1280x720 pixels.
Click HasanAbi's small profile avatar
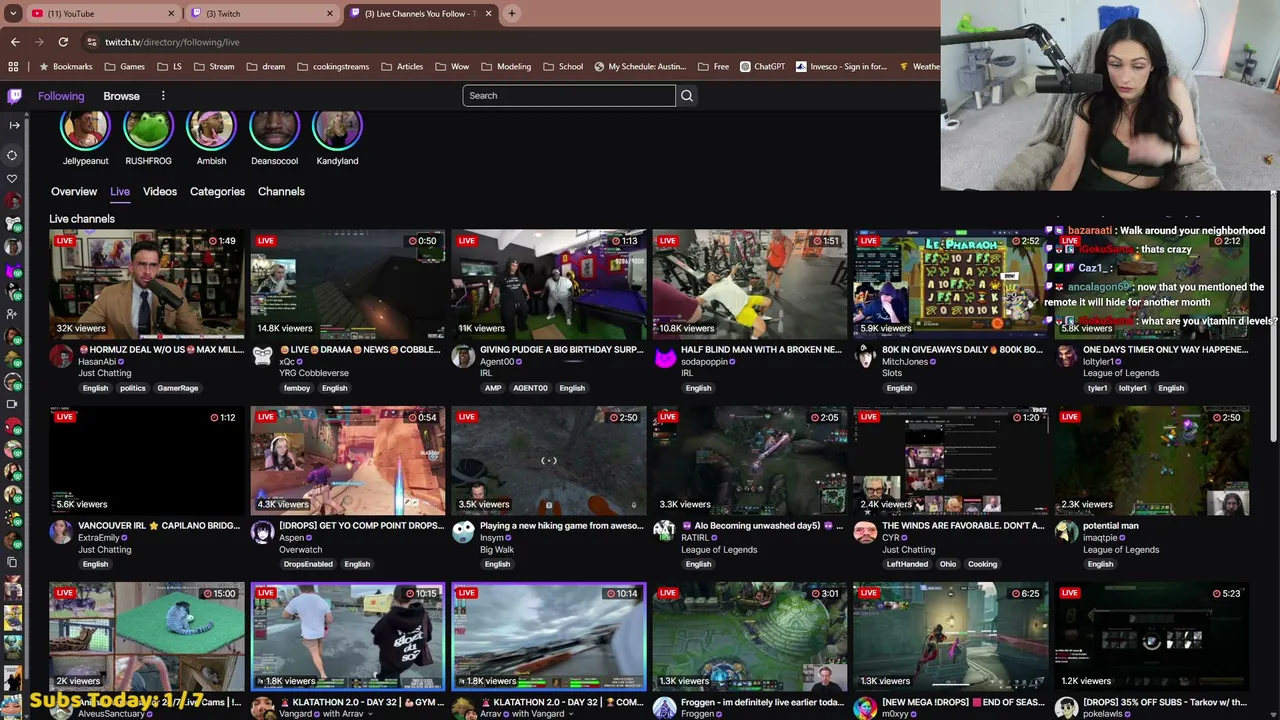[x=61, y=358]
